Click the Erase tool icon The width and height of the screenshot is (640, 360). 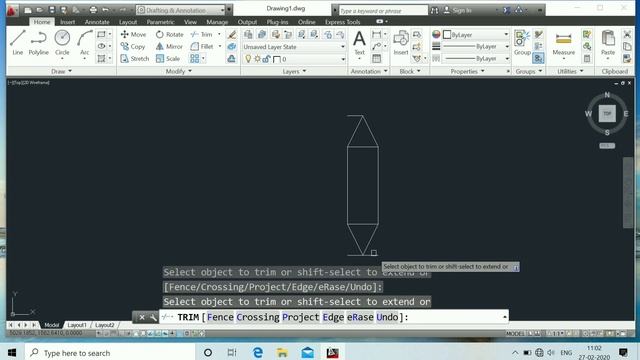[x=232, y=35]
